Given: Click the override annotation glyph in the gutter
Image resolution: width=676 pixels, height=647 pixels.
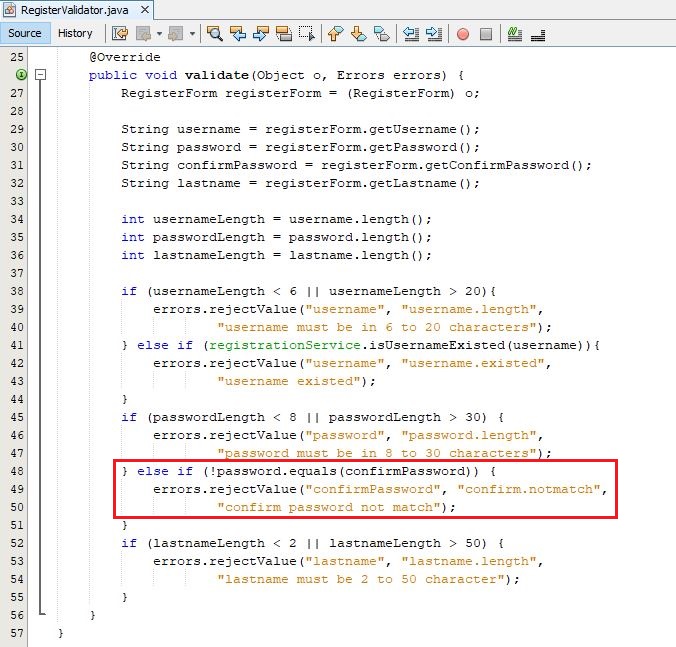Looking at the screenshot, I should tap(21, 75).
